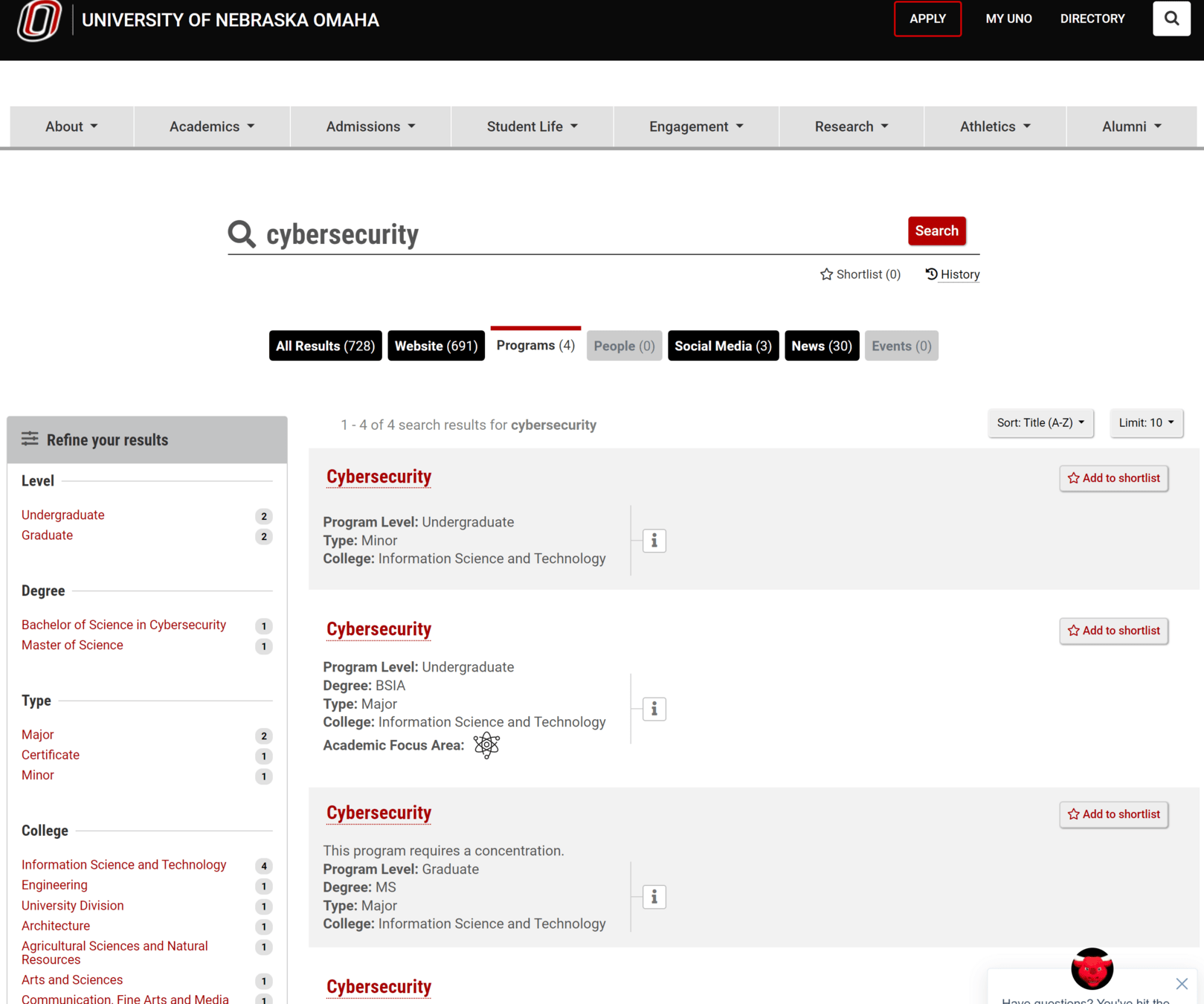The height and width of the screenshot is (1004, 1204).
Task: Open the Limit: 10 dropdown
Action: (1146, 422)
